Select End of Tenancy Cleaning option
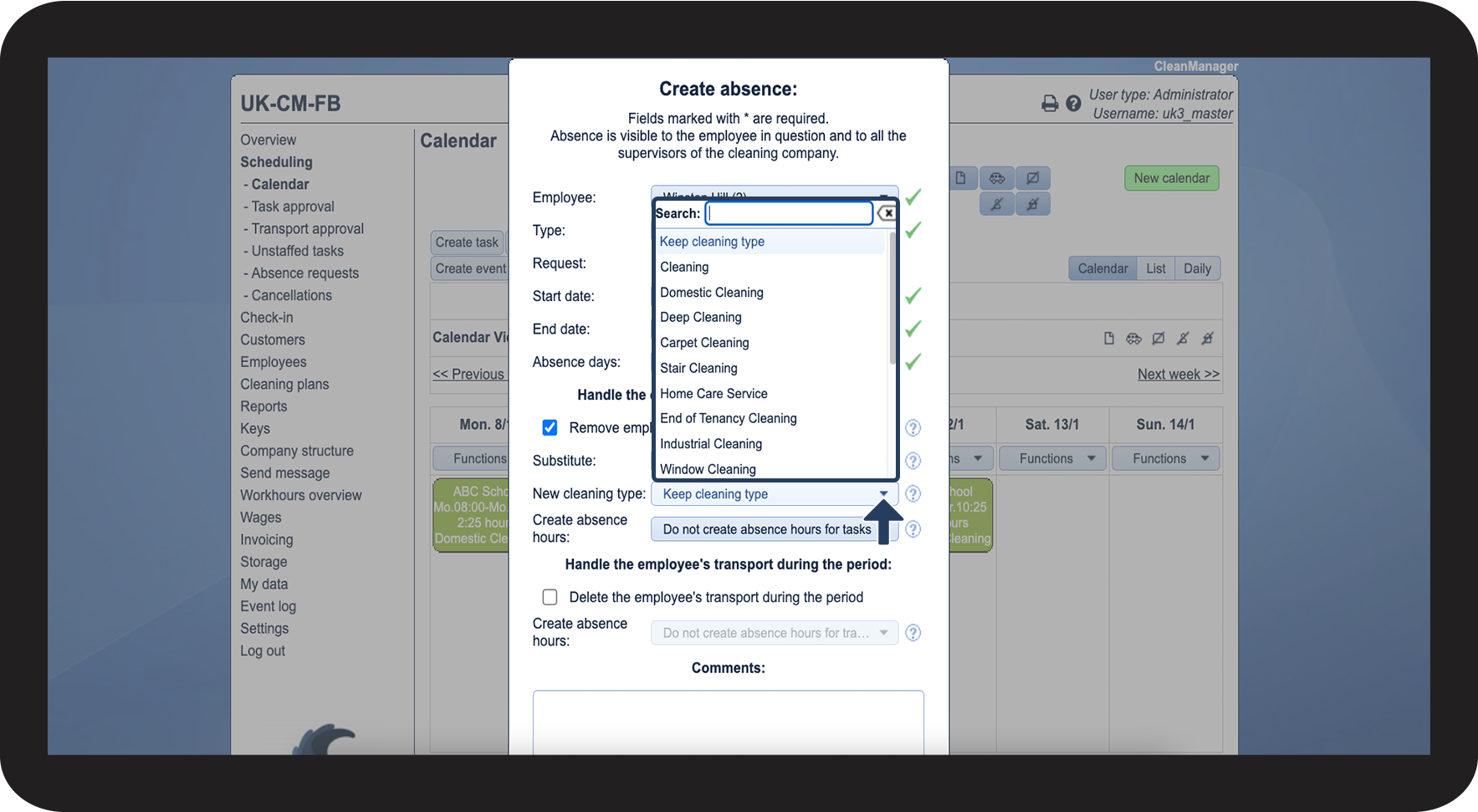Image resolution: width=1478 pixels, height=812 pixels. click(770, 419)
